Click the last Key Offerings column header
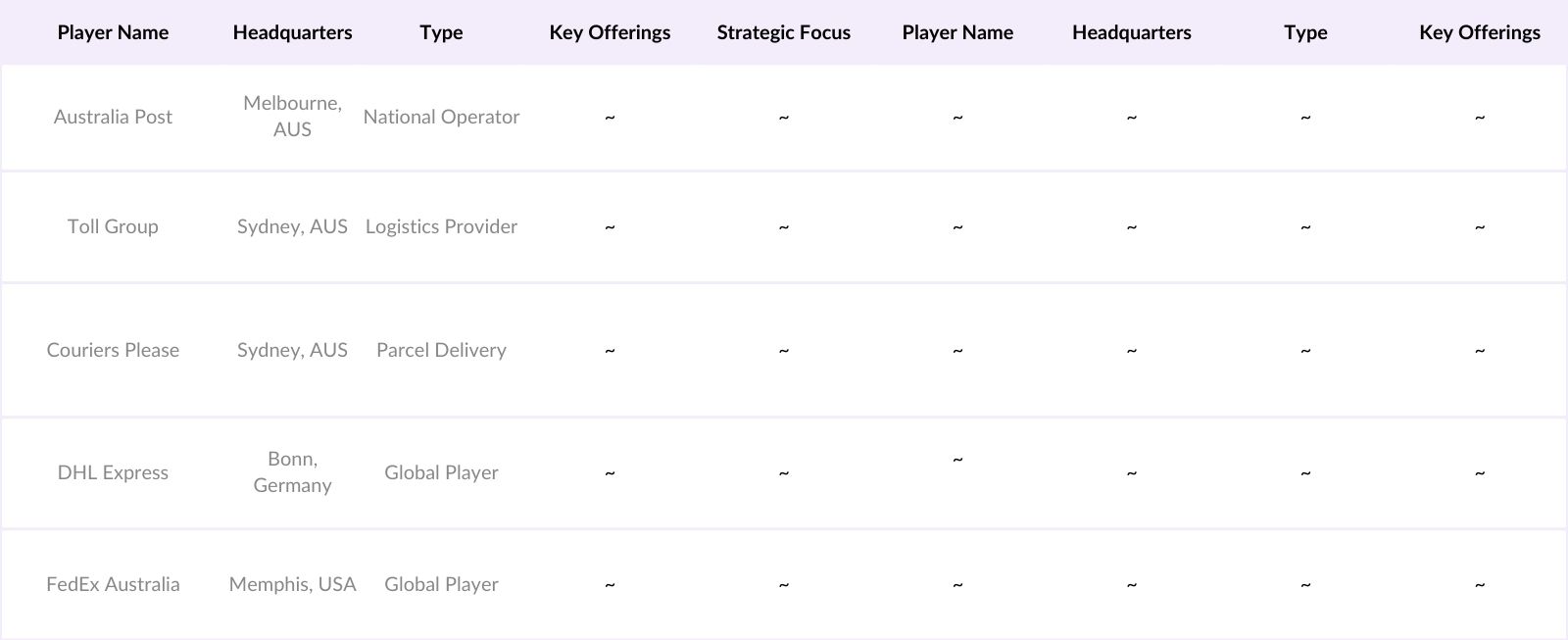1568x640 pixels. pyautogui.click(x=1479, y=32)
